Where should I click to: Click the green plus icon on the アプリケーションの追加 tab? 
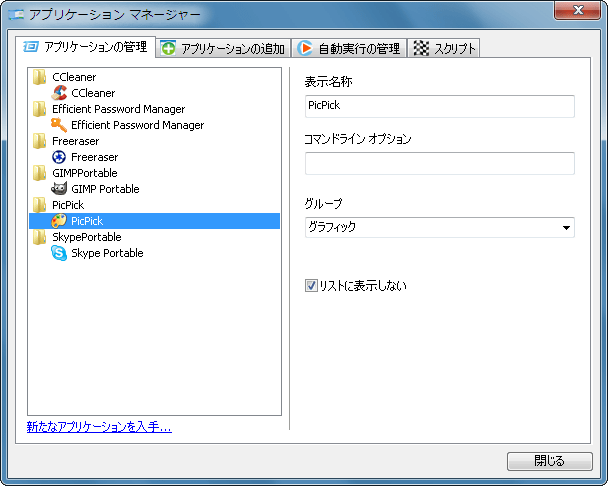tap(168, 48)
